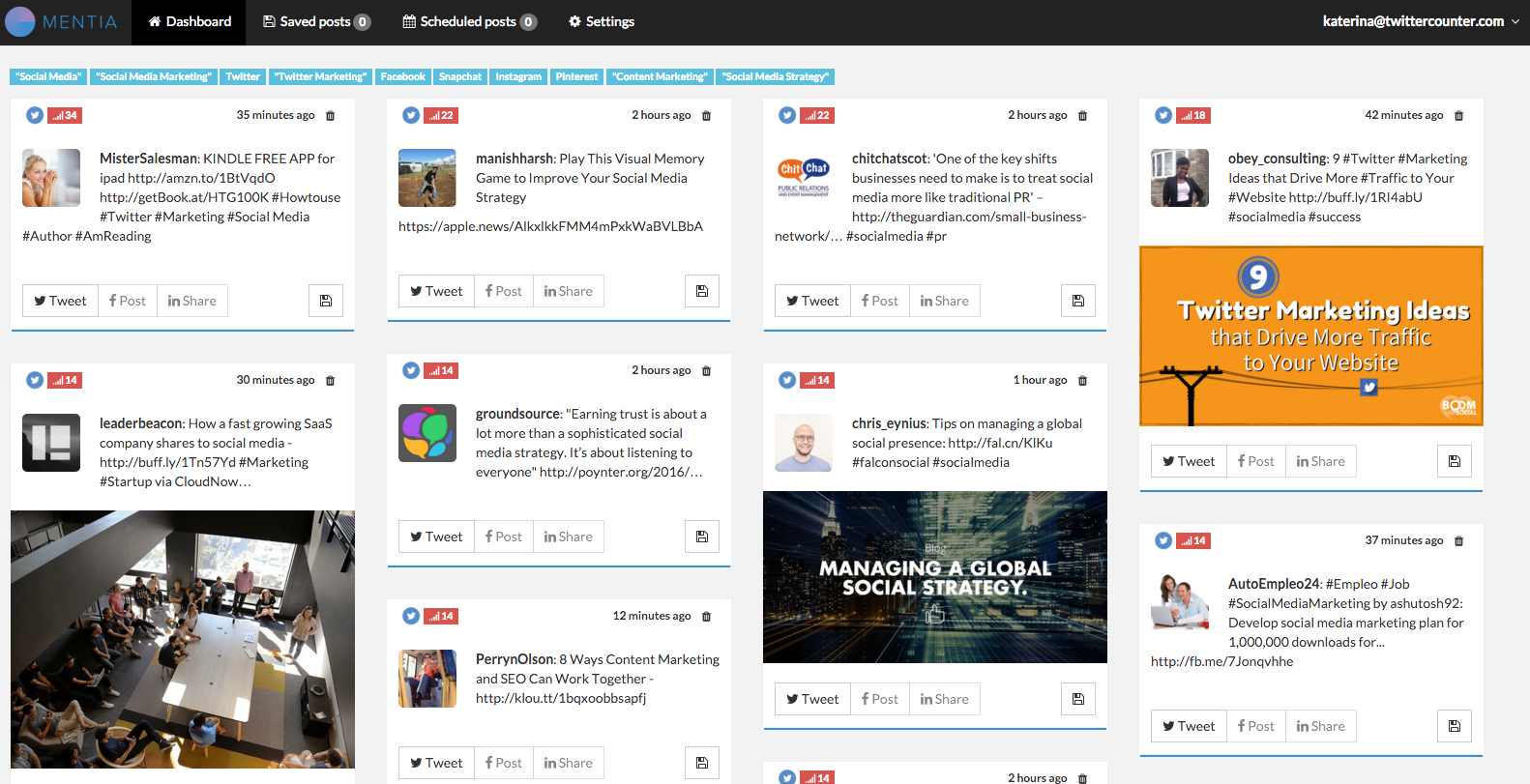The height and width of the screenshot is (784, 1530).
Task: Post MisterSalesman item to Facebook
Action: 128,301
